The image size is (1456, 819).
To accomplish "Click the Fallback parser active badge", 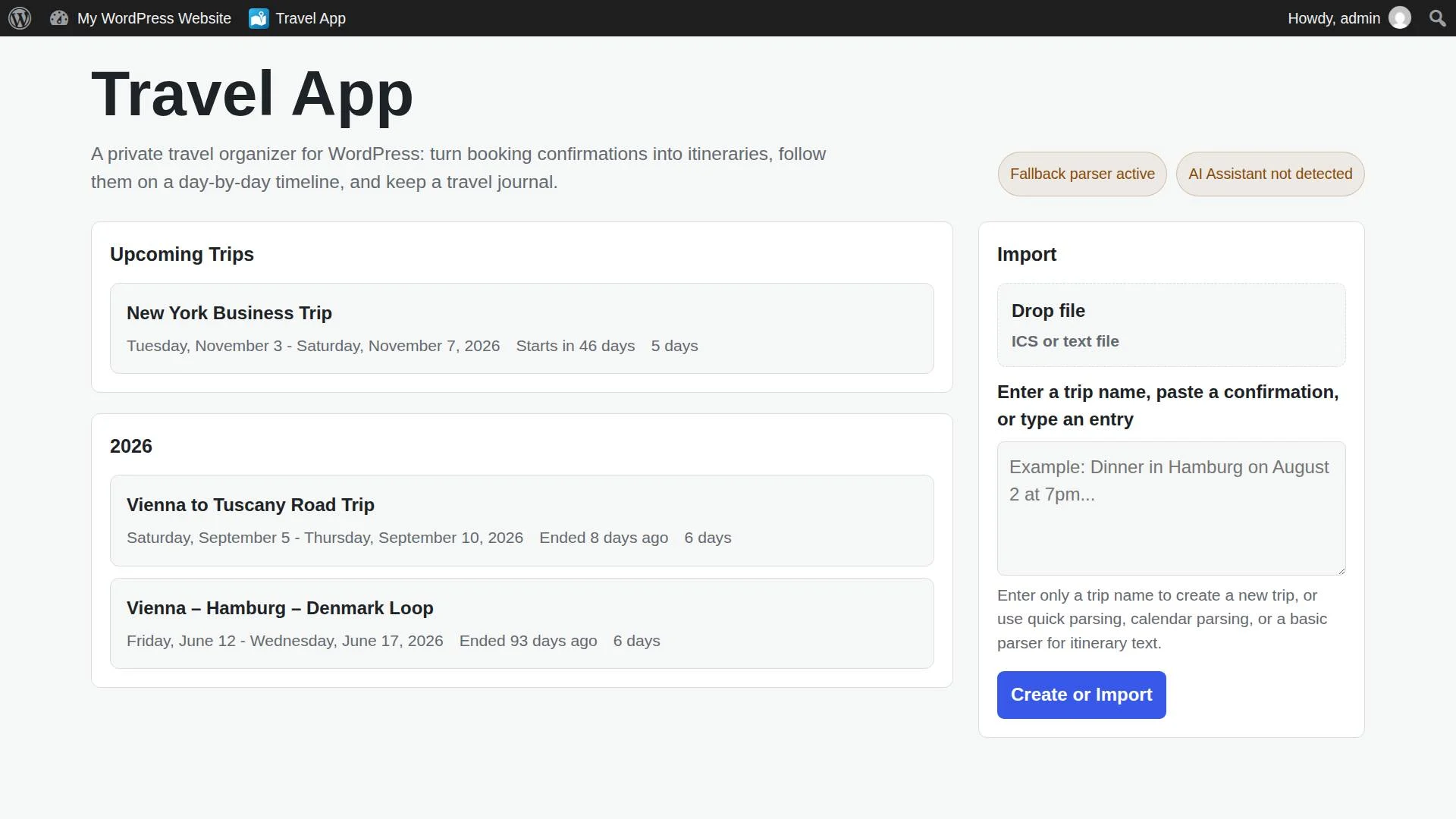I will [1082, 174].
